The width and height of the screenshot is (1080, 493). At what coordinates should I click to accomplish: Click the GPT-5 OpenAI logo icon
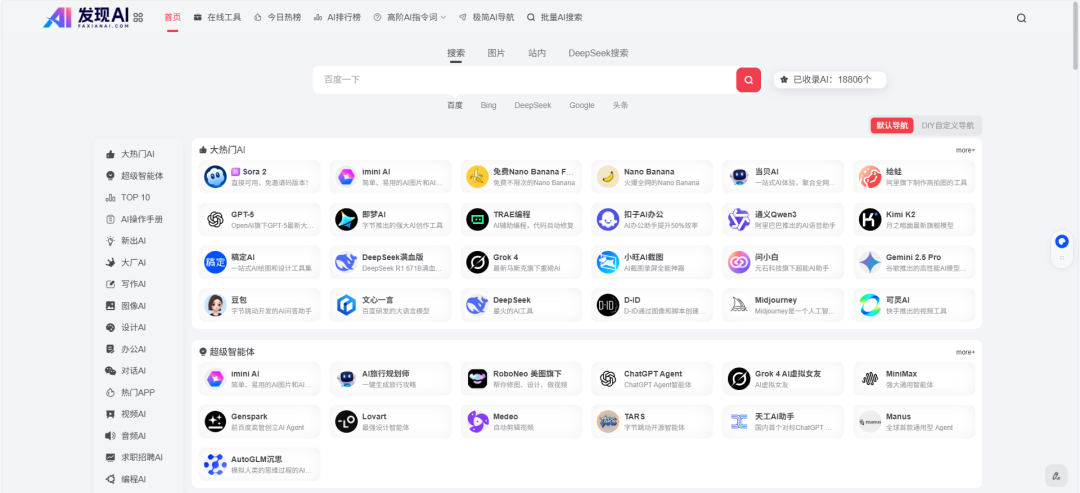[x=215, y=220]
